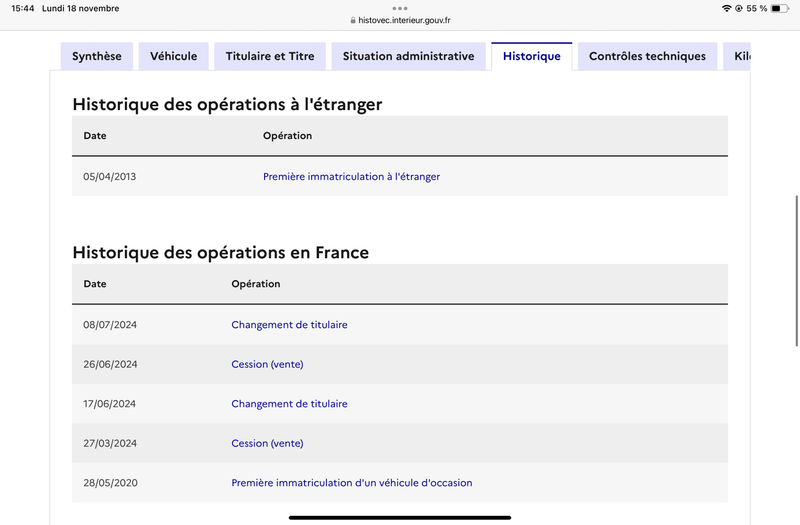This screenshot has width=800, height=525.
Task: Open Première immatriculation d'un véhicule d'occasion link
Action: coord(352,483)
